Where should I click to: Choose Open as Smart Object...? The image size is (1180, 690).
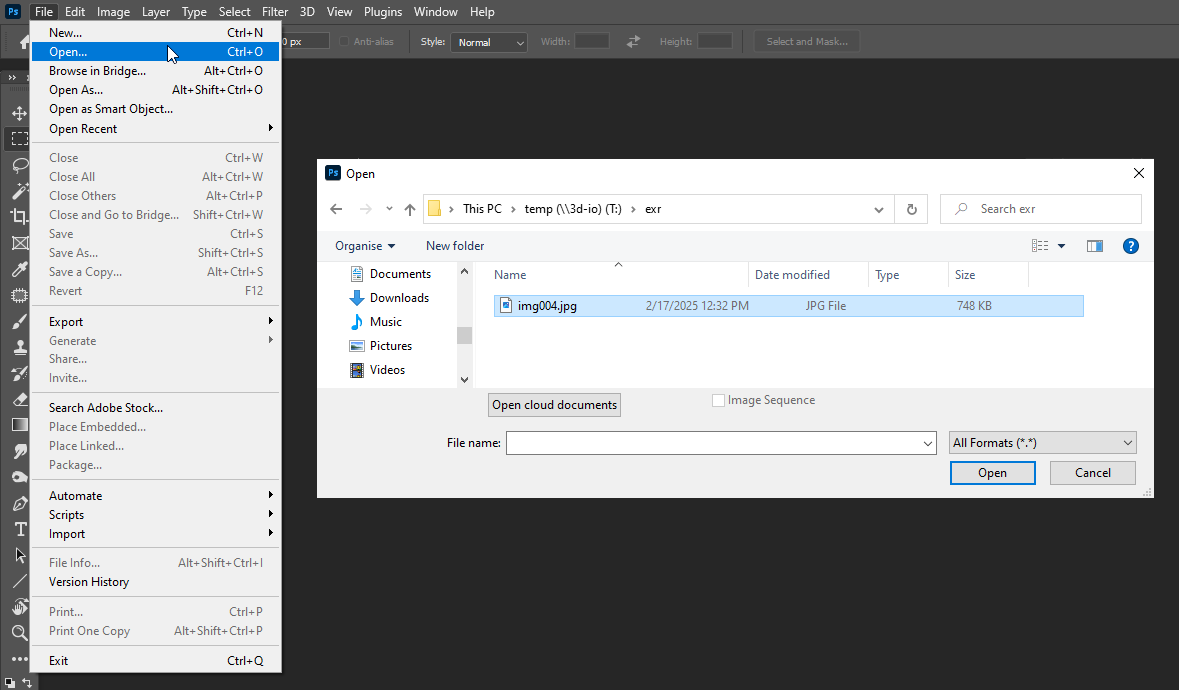(x=156, y=109)
